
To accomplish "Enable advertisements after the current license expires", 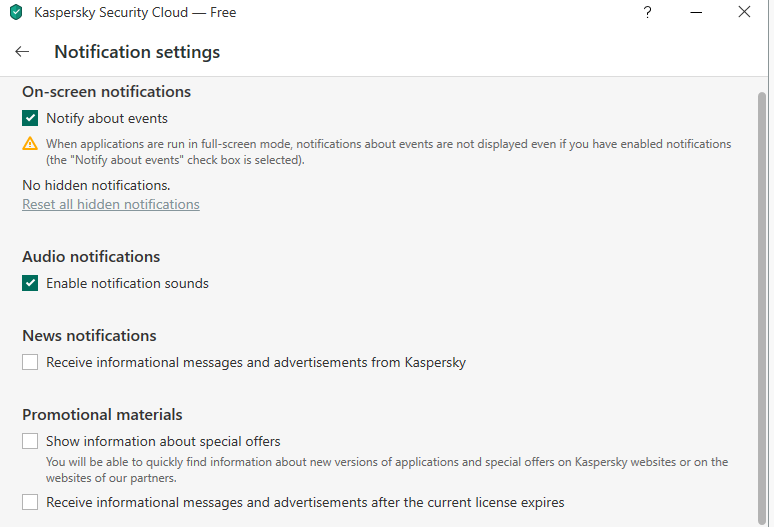I will (x=30, y=502).
